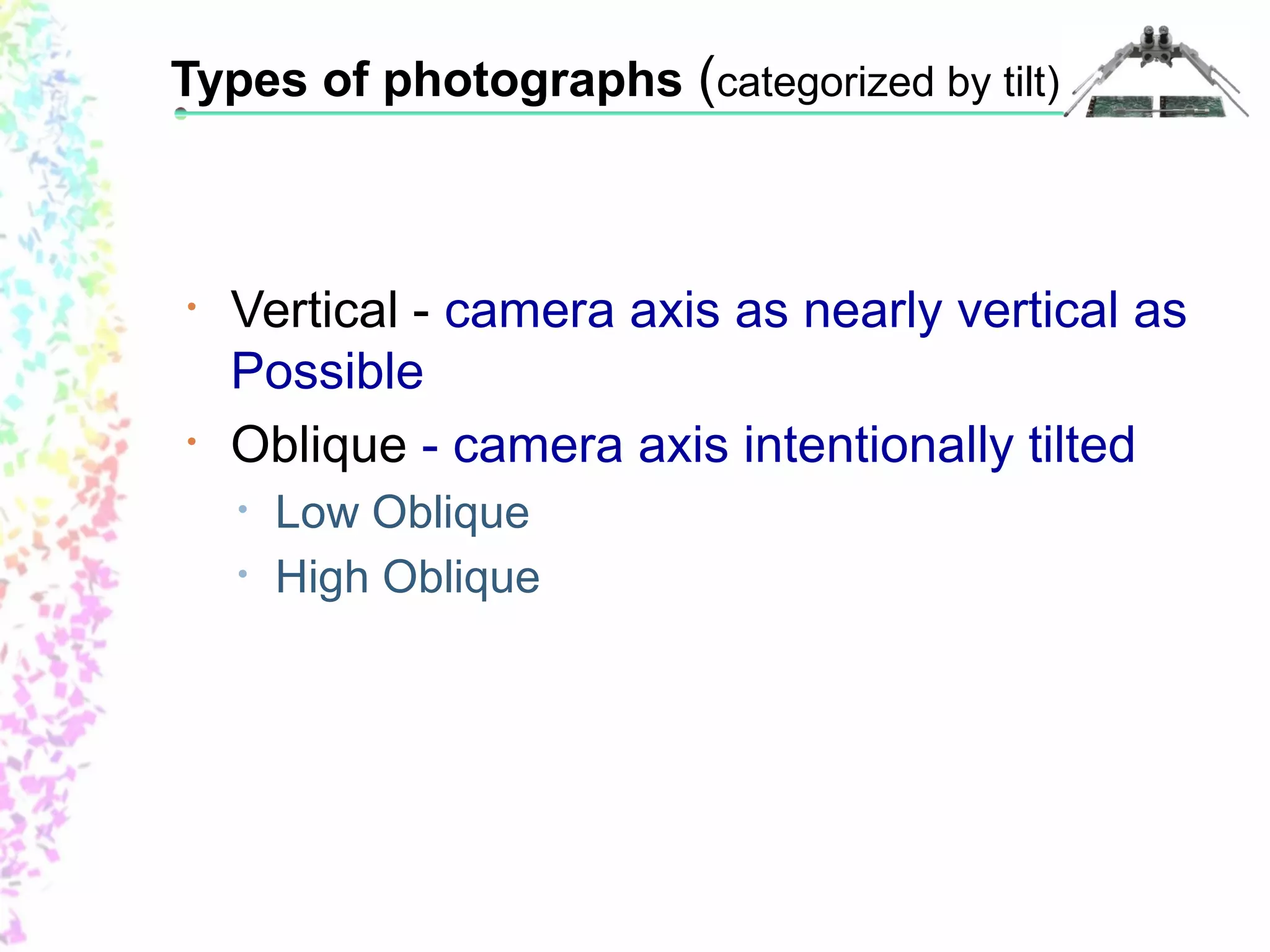The image size is (1270, 952).
Task: Select the 'Low Oblique' sub-bullet text
Action: (x=402, y=513)
